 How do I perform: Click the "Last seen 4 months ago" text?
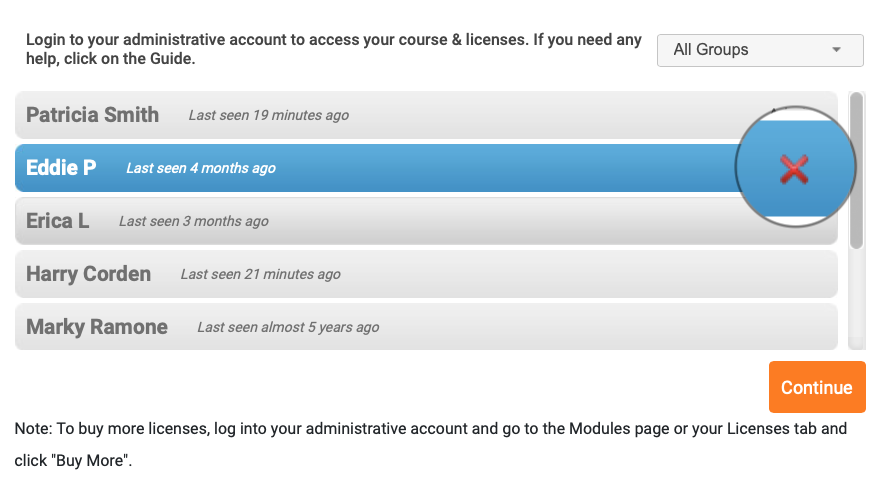tap(201, 168)
